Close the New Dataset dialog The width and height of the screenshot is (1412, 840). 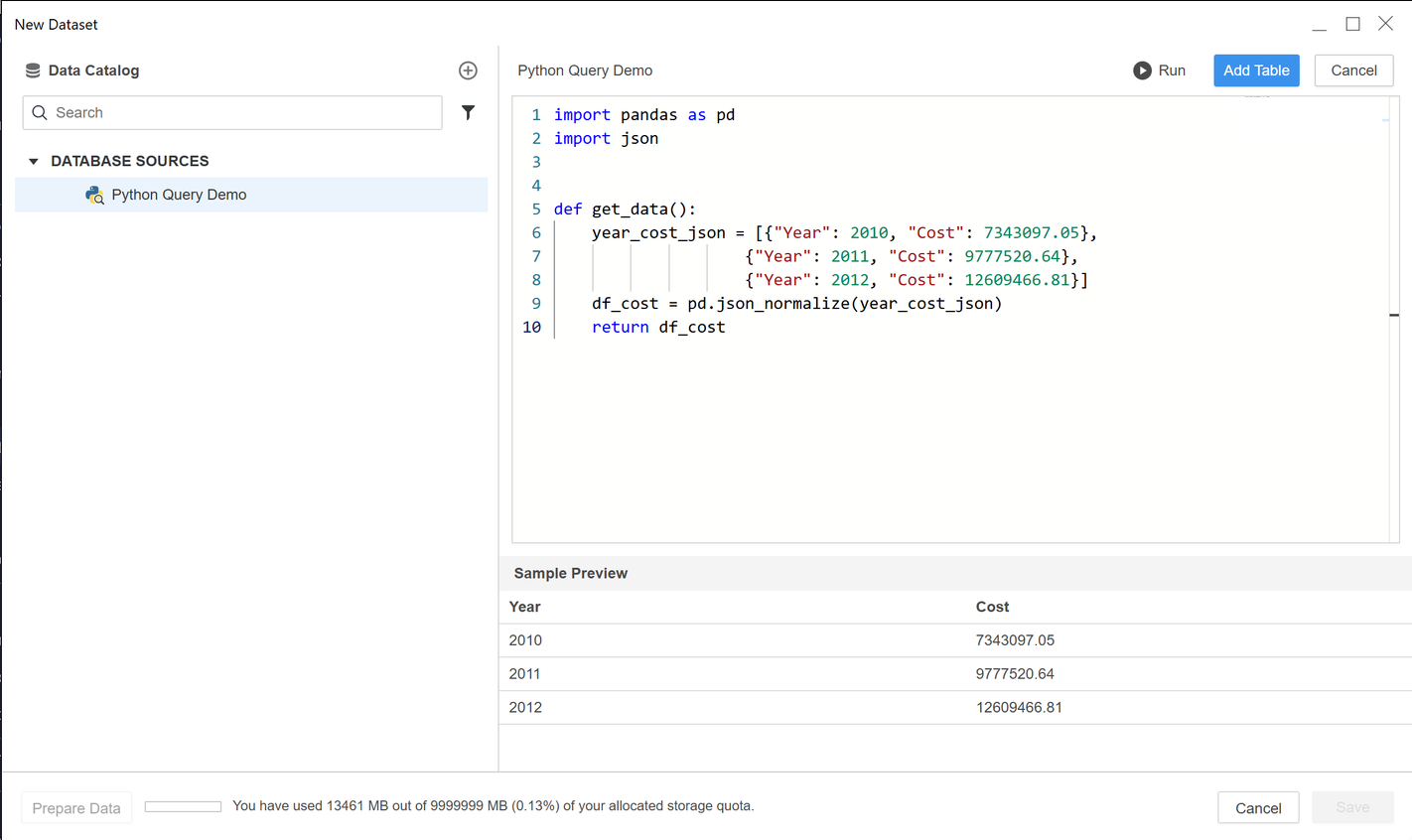coord(1385,24)
